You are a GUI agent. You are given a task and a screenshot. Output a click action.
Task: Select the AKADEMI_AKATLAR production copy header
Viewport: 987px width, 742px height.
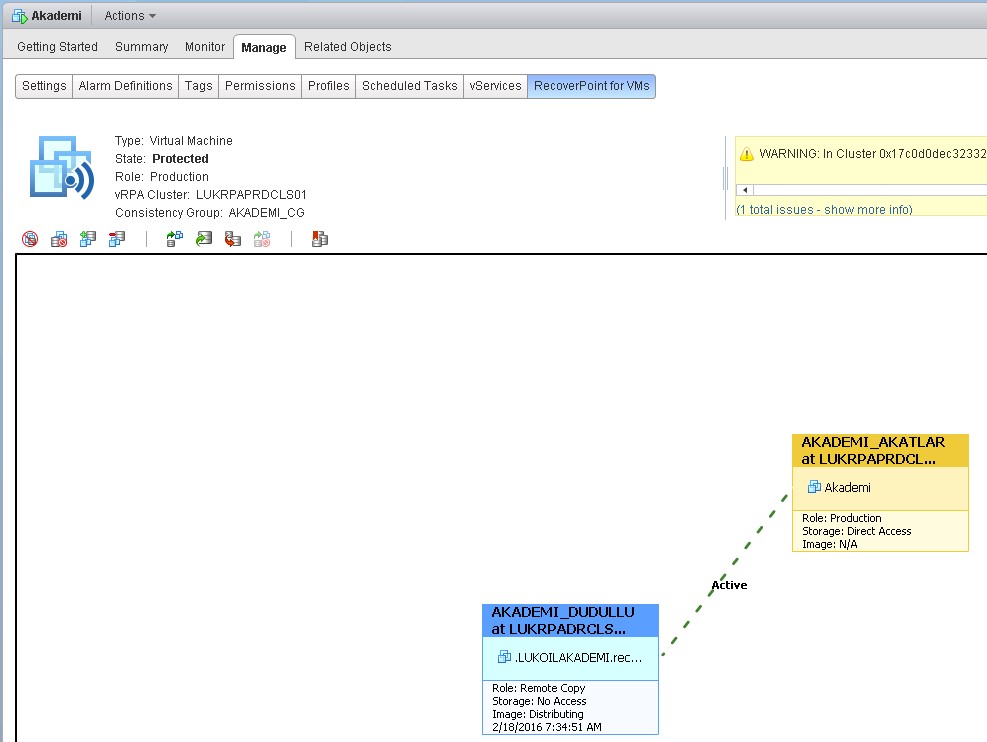coord(880,451)
